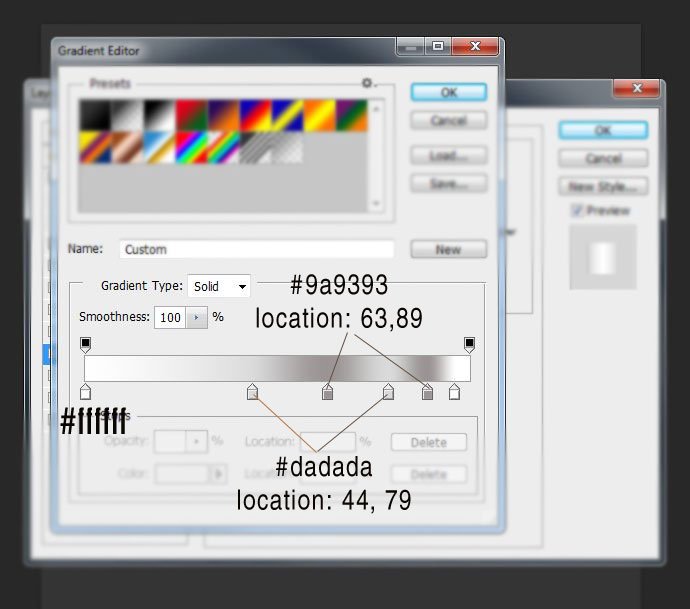Click the Delete button for opacity stop
Viewport: 690px width, 609px height.
coord(429,442)
